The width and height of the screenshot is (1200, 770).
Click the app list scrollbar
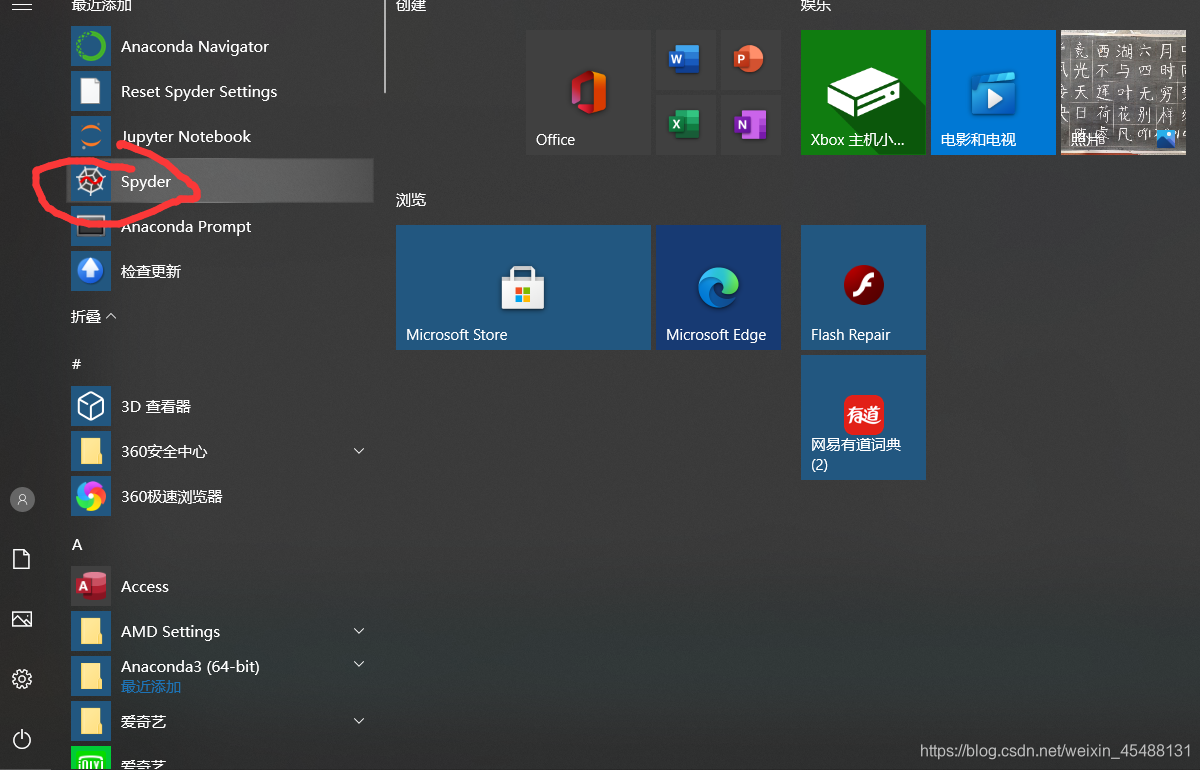point(384,45)
